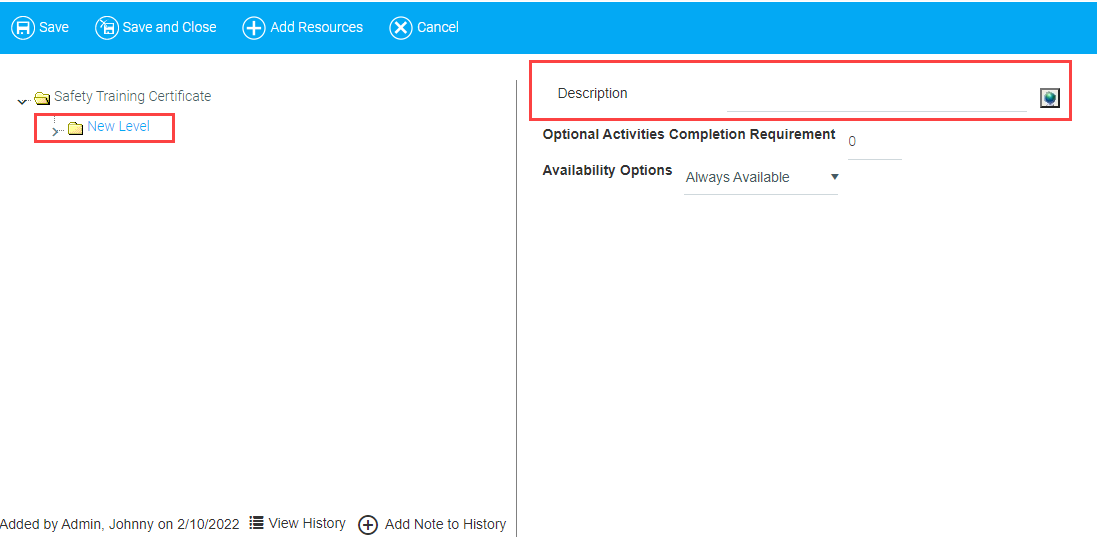The image size is (1097, 555).
Task: Expand the New Level tree node
Action: coord(56,131)
